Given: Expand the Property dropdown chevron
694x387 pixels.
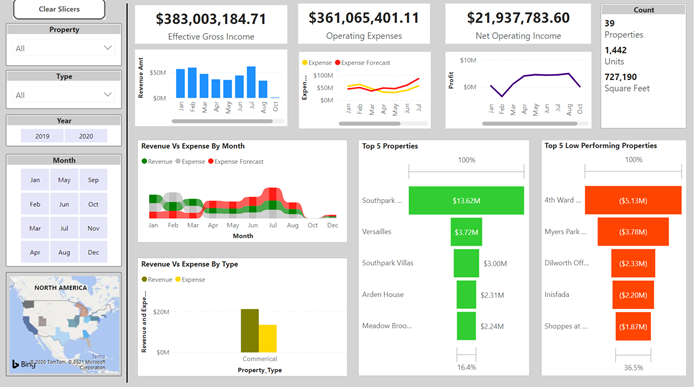Looking at the screenshot, I should pos(108,47).
